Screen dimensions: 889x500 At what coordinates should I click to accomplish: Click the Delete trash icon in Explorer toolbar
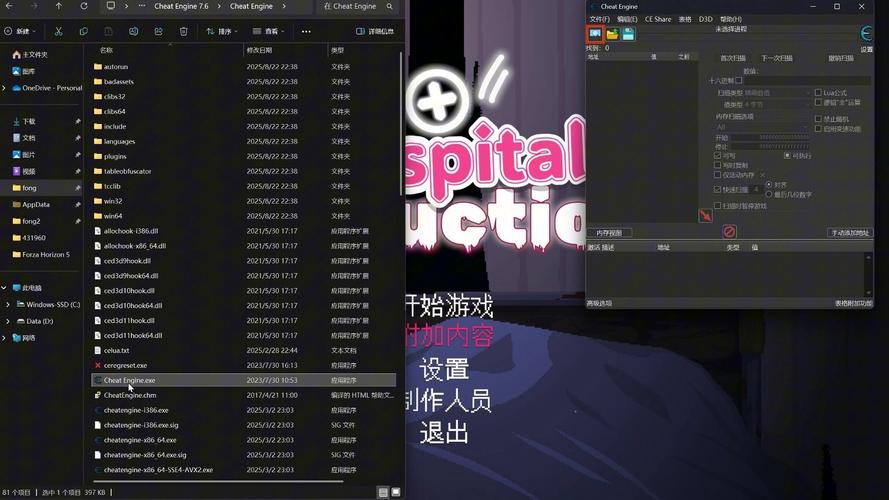click(183, 31)
